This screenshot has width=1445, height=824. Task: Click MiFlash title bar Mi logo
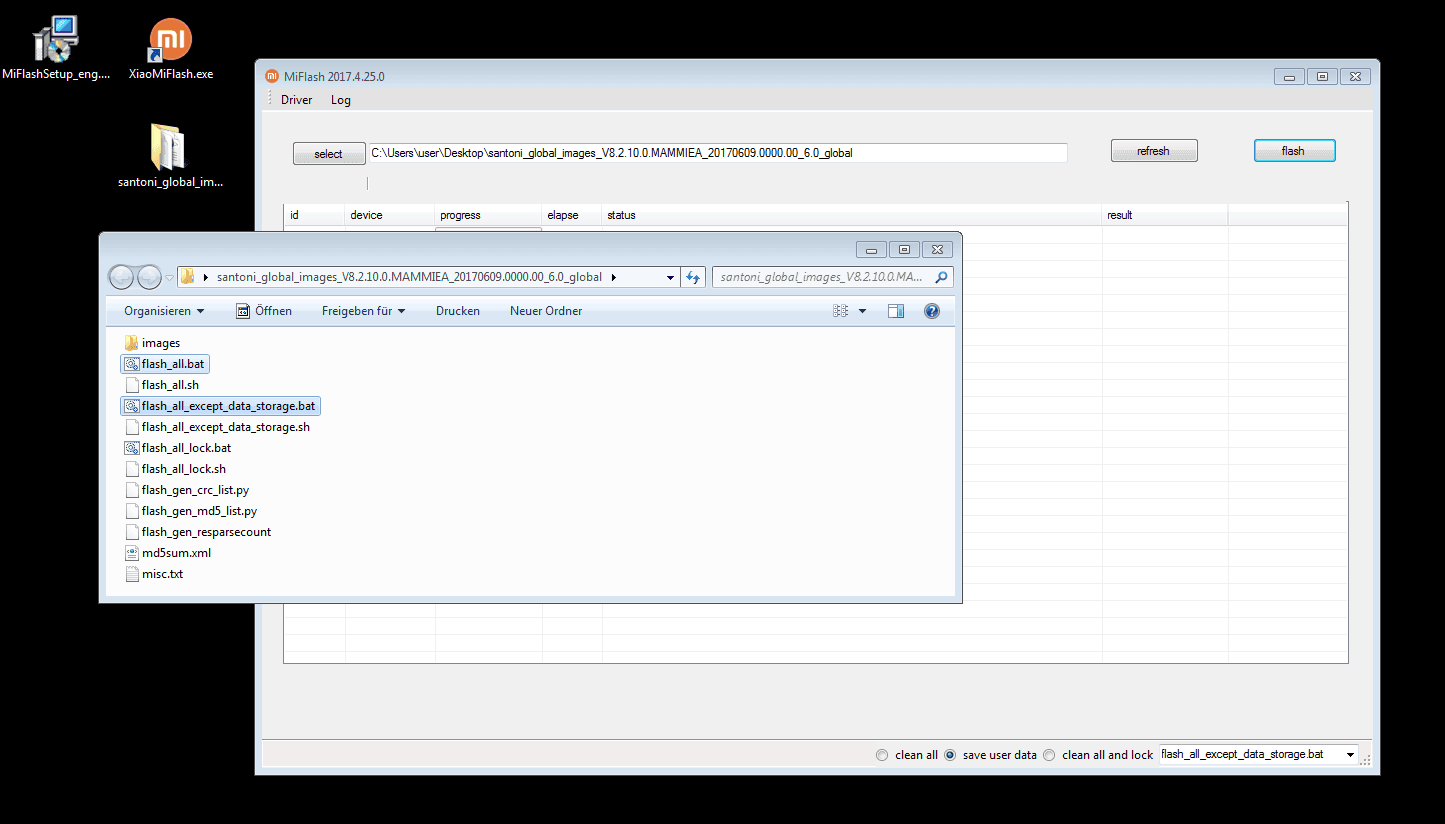click(x=271, y=76)
